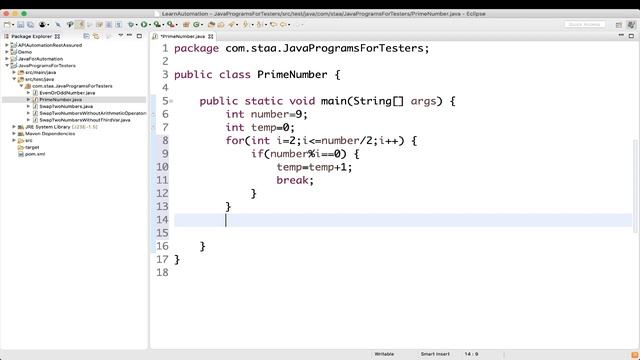Collapse the com.staa.JavaProgramsForTesters package
This screenshot has width=640, height=360.
pyautogui.click(x=21, y=86)
